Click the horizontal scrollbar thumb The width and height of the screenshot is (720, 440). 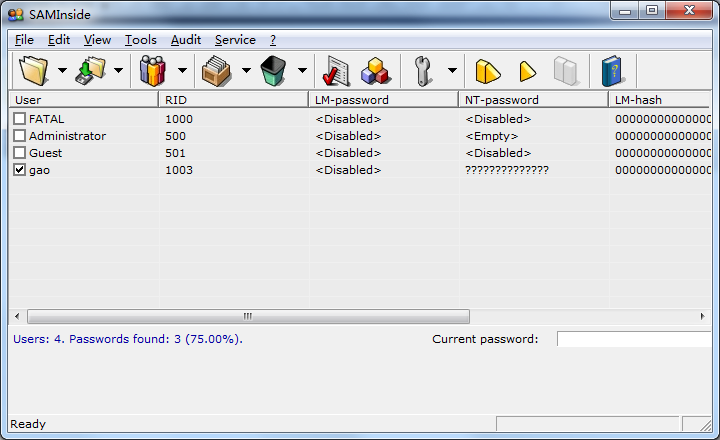pyautogui.click(x=248, y=316)
